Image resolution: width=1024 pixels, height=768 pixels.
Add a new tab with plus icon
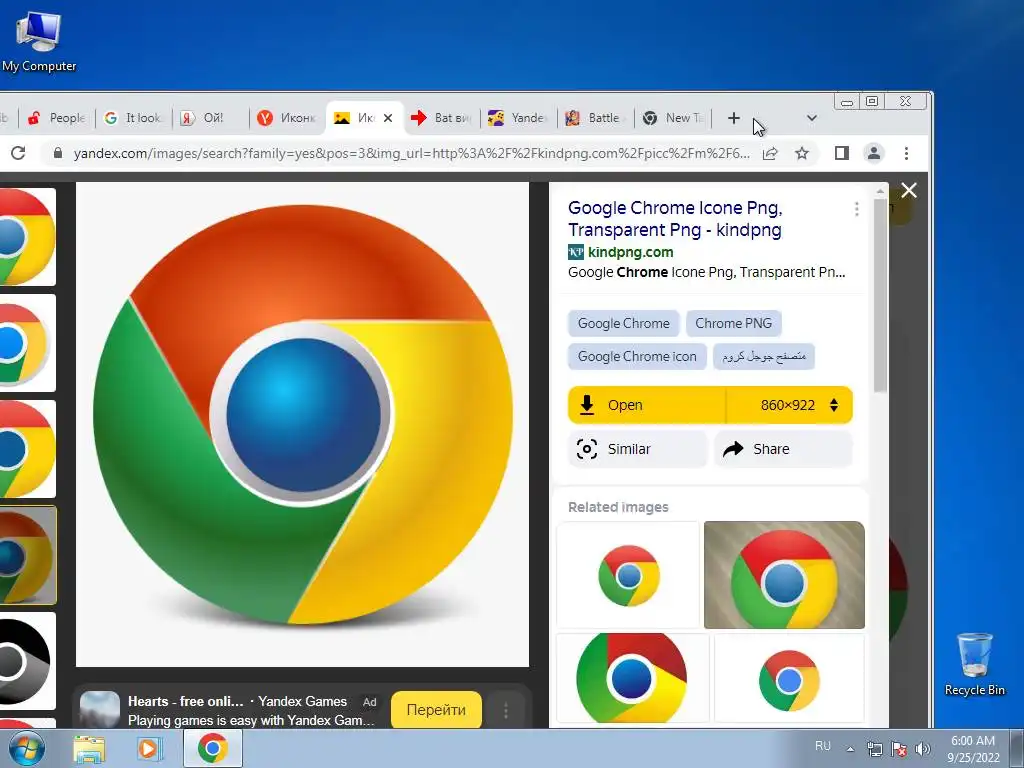click(733, 118)
